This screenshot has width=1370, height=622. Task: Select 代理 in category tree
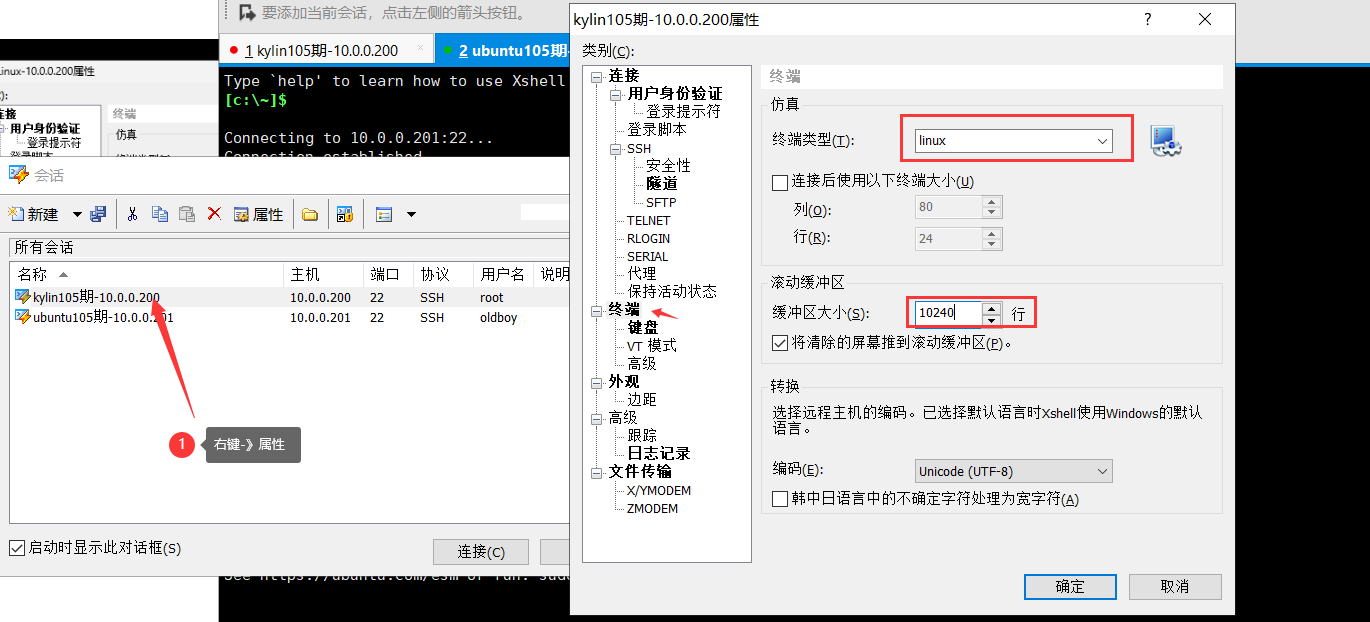pyautogui.click(x=642, y=274)
